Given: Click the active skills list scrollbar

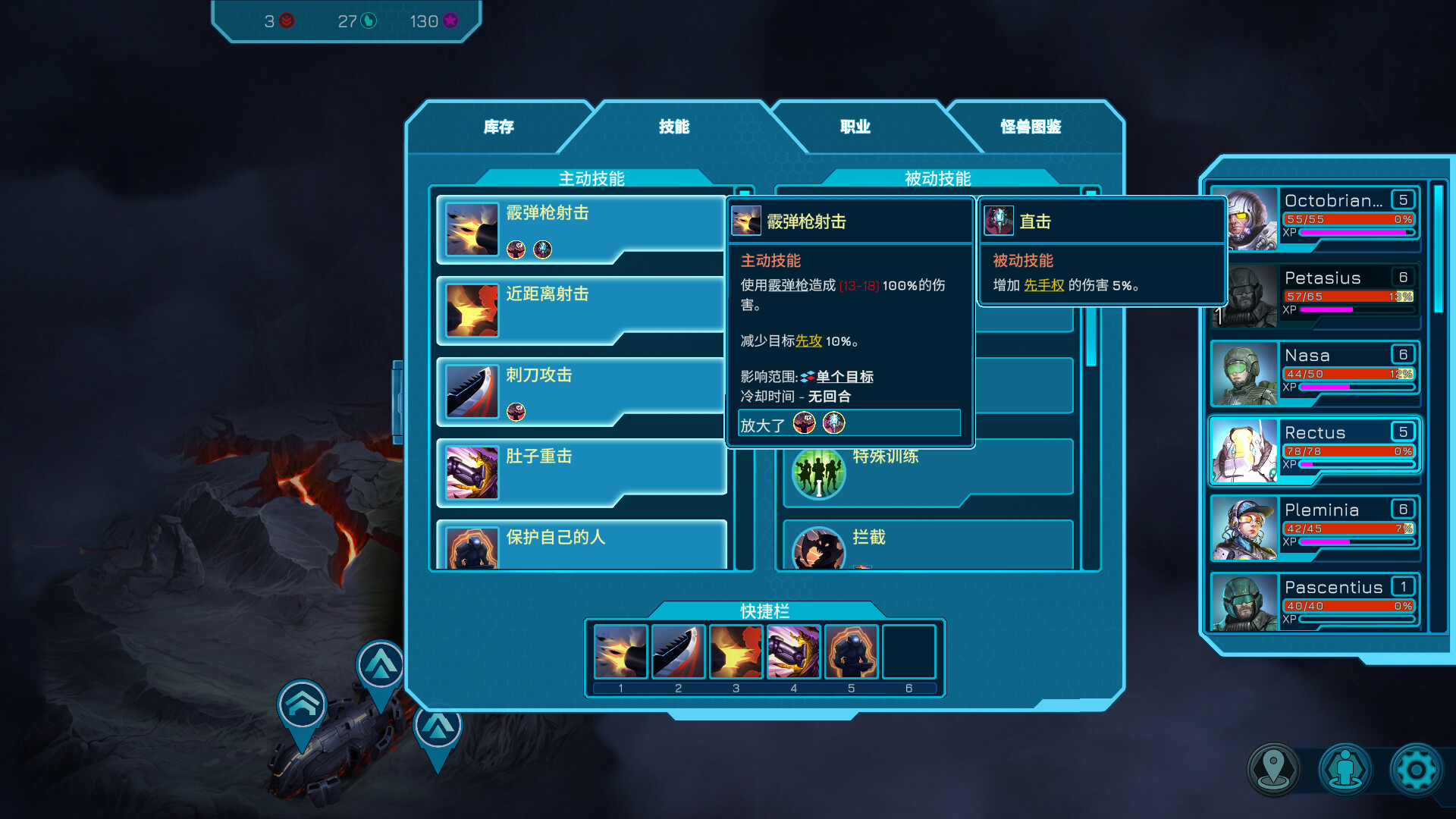Looking at the screenshot, I should (x=744, y=378).
